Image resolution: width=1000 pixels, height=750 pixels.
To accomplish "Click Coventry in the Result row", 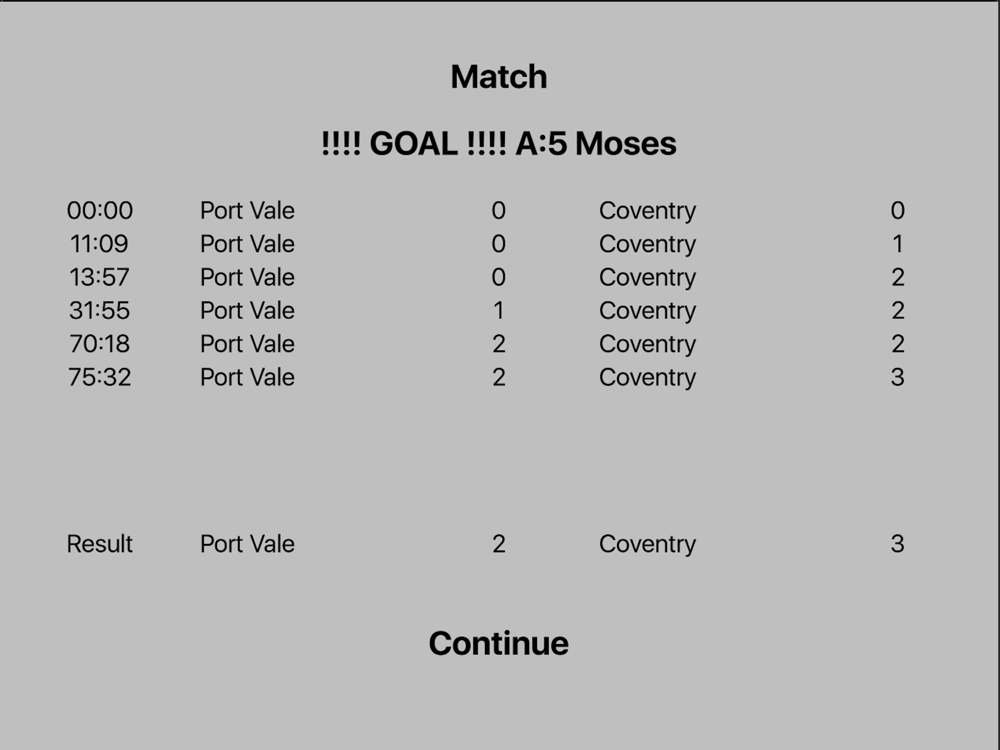I will click(647, 544).
